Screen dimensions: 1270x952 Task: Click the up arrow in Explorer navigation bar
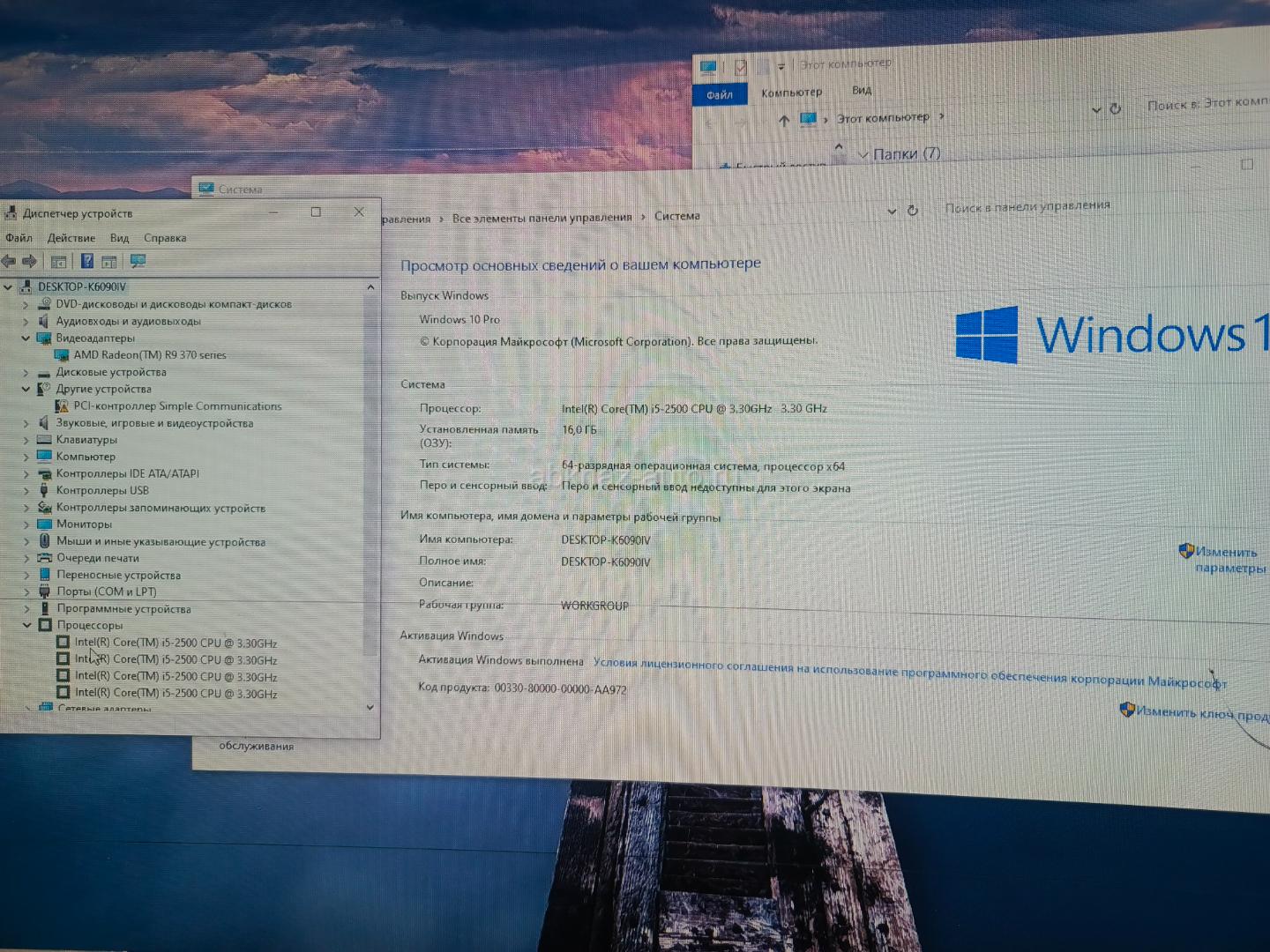tap(783, 121)
